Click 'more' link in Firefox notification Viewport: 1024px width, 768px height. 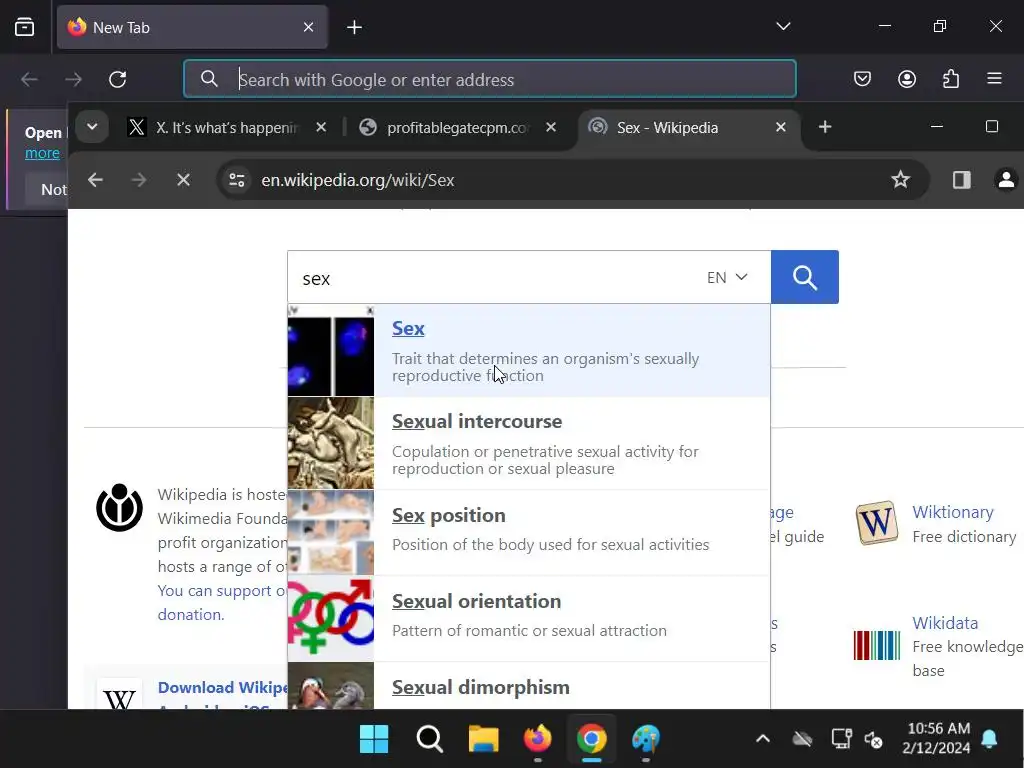[42, 153]
